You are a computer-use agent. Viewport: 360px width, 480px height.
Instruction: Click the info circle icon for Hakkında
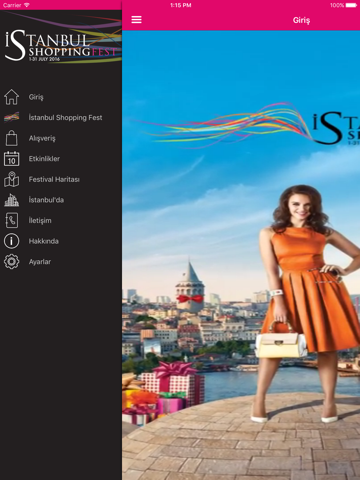pos(11,241)
